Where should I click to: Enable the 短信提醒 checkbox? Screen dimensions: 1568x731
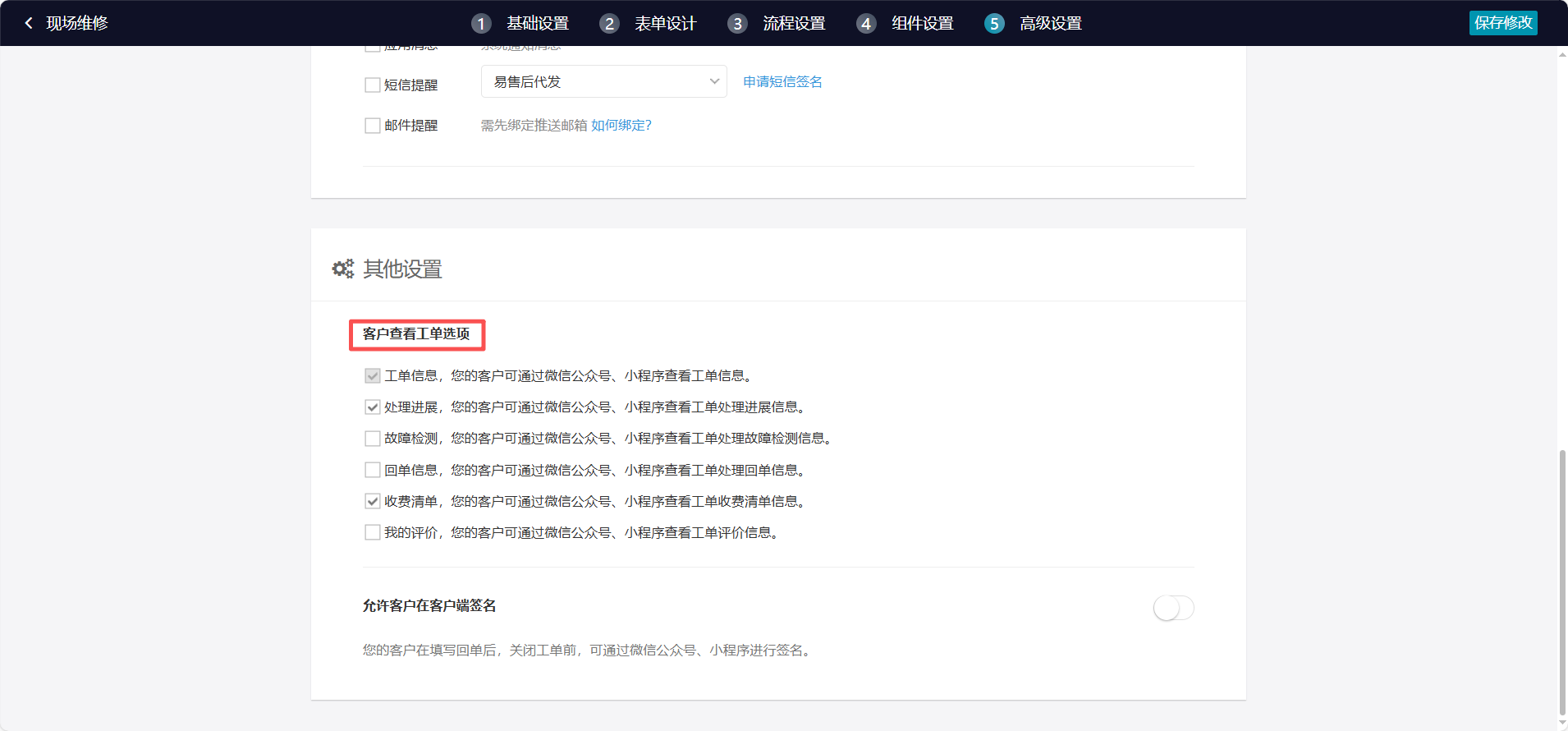click(x=373, y=85)
